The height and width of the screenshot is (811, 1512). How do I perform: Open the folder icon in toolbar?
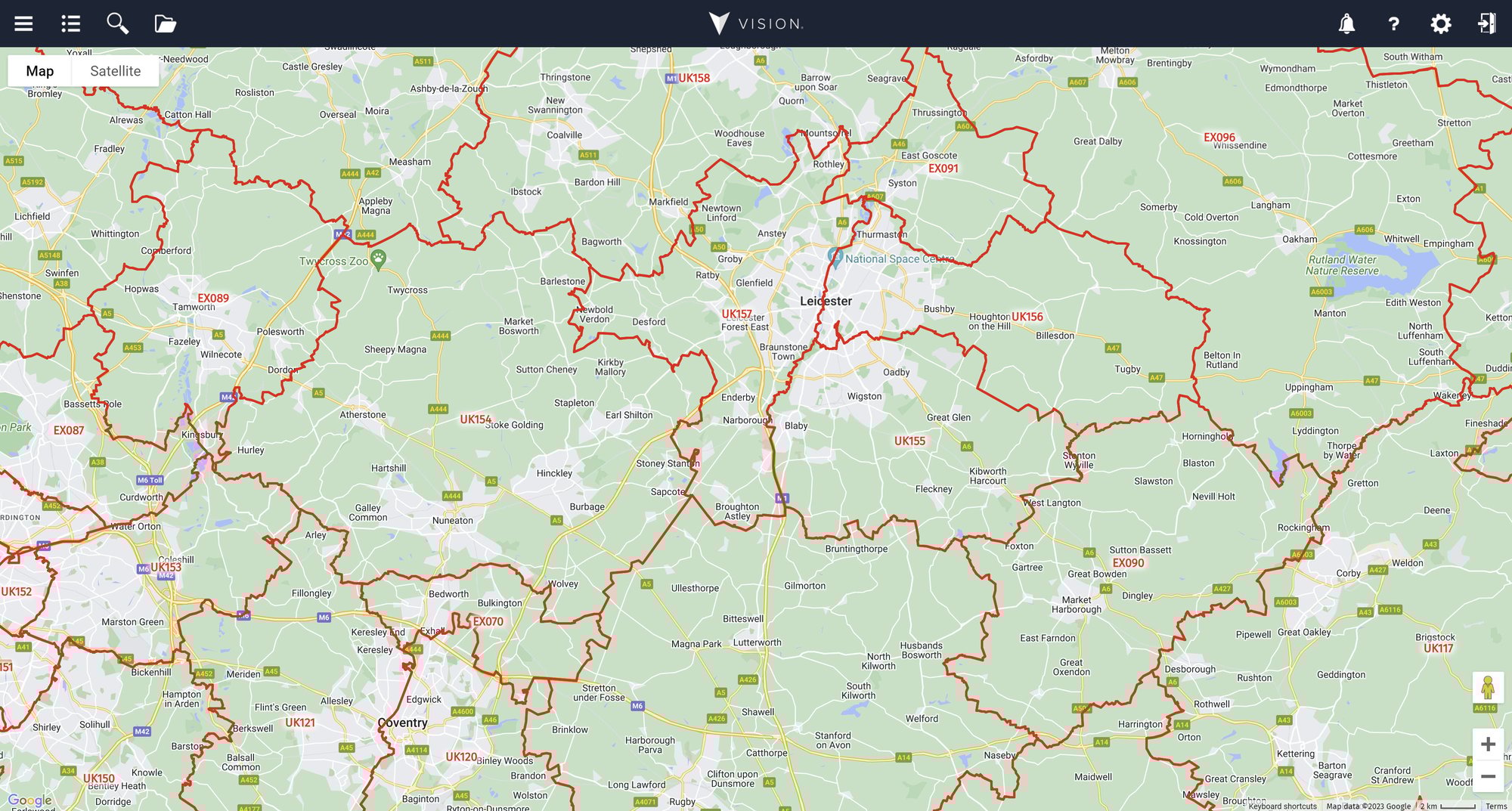(165, 23)
